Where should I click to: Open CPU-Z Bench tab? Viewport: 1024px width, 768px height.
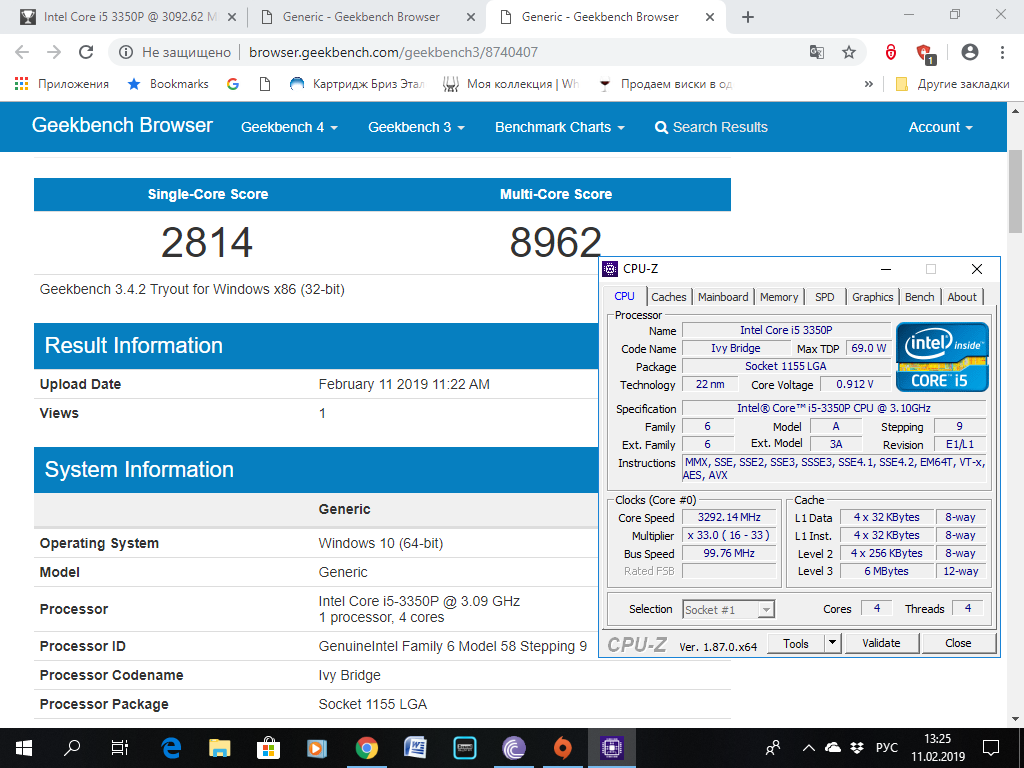point(920,296)
